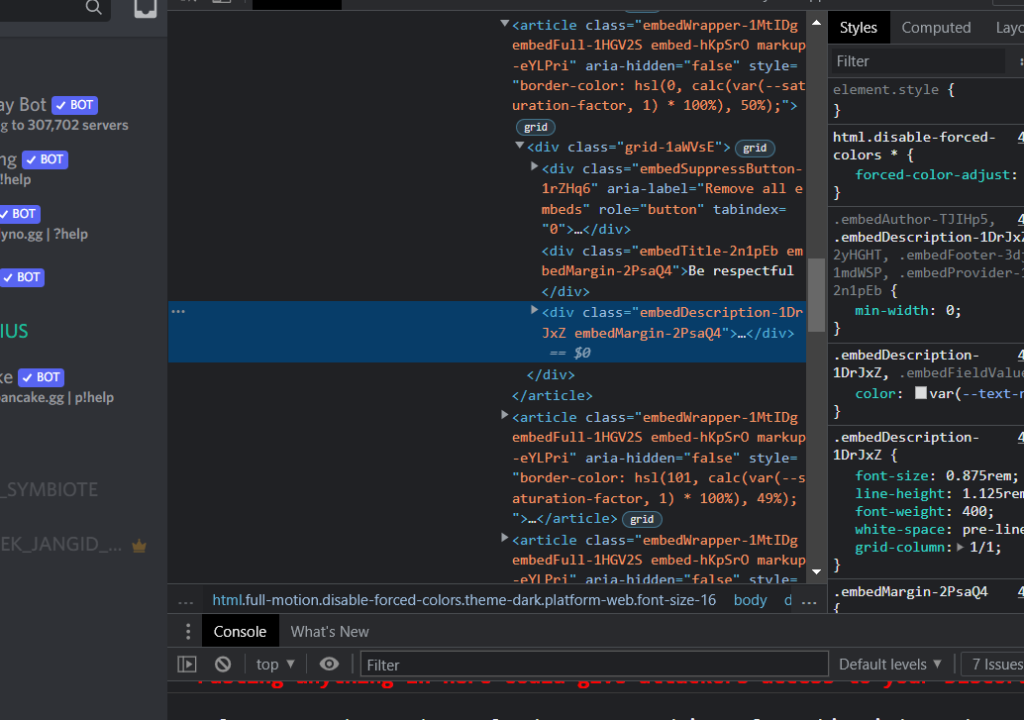1024x720 pixels.
Task: Click the BOT badge above yno.gg
Action: [x=20, y=214]
